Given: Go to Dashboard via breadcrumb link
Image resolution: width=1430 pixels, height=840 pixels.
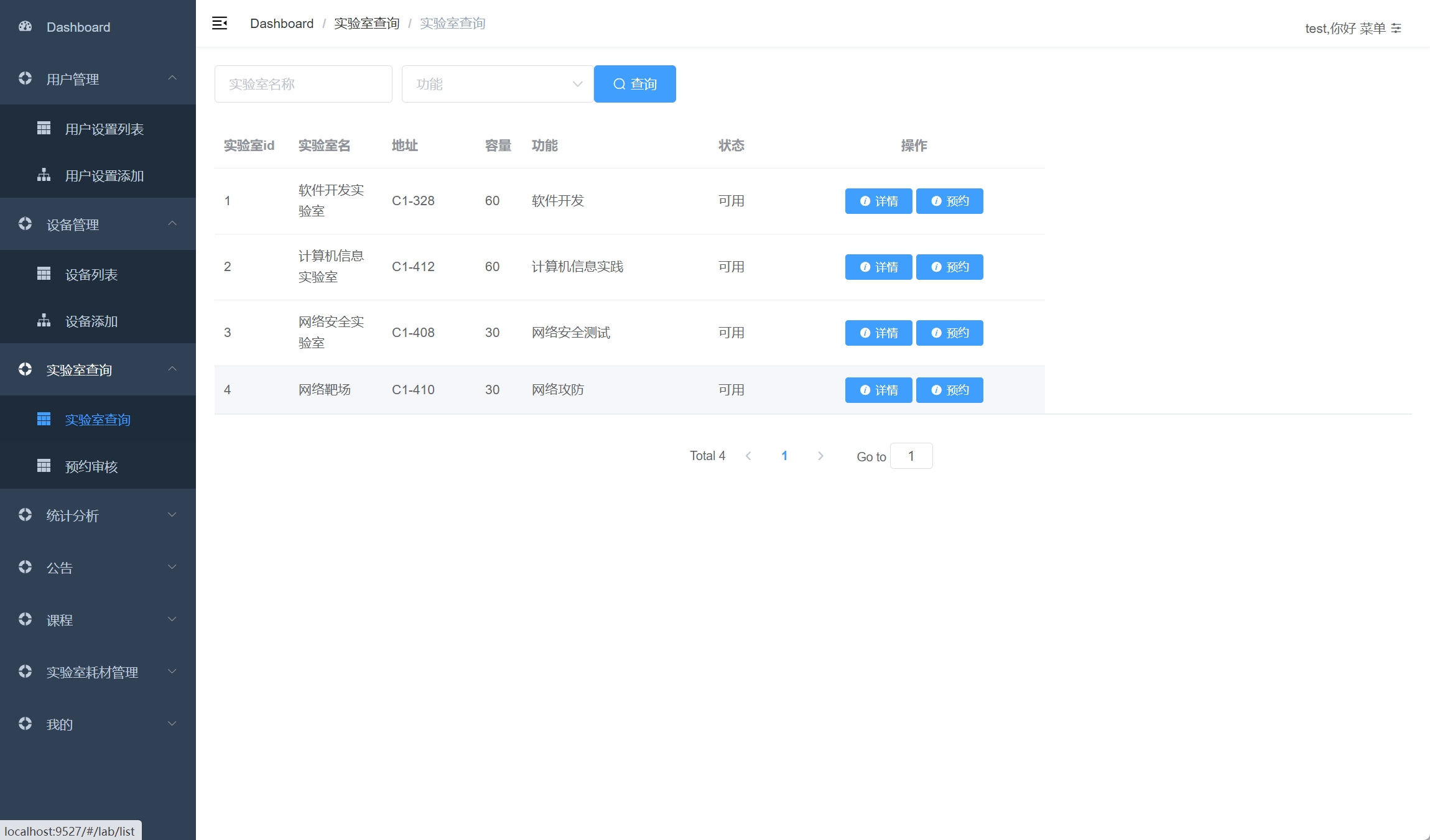Looking at the screenshot, I should point(282,24).
